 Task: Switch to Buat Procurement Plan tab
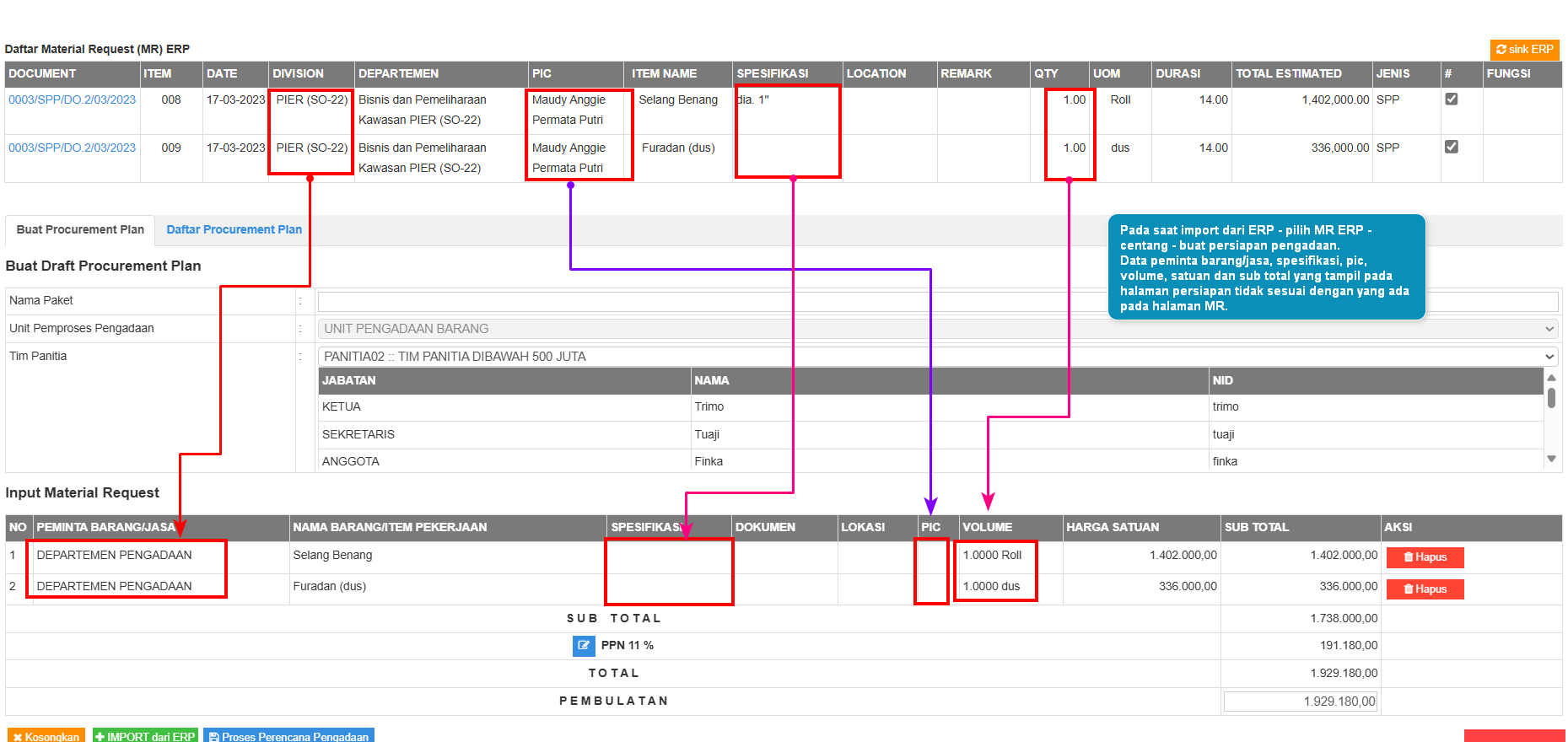click(x=80, y=229)
